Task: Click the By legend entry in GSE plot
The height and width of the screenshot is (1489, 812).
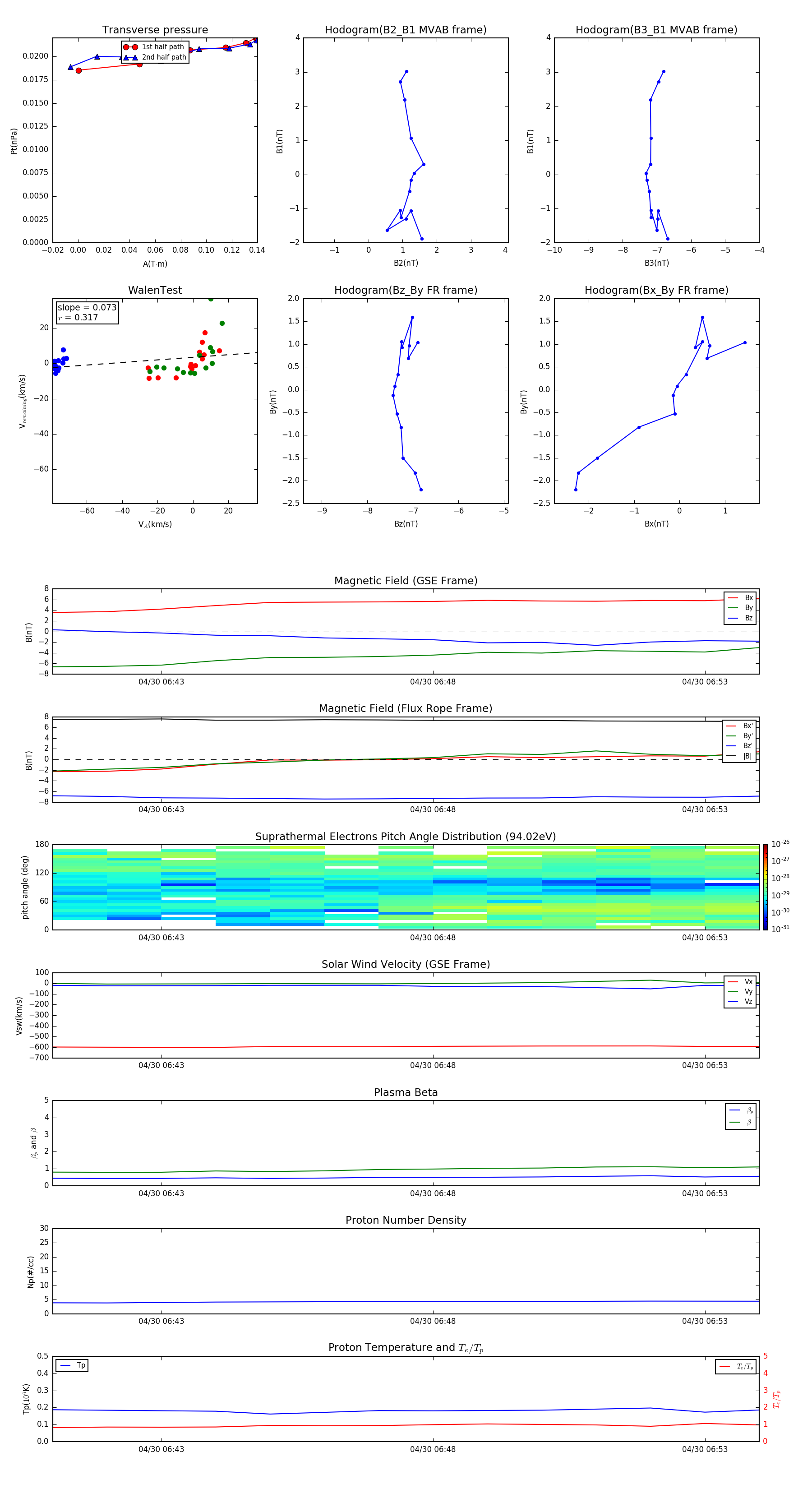Action: click(740, 607)
